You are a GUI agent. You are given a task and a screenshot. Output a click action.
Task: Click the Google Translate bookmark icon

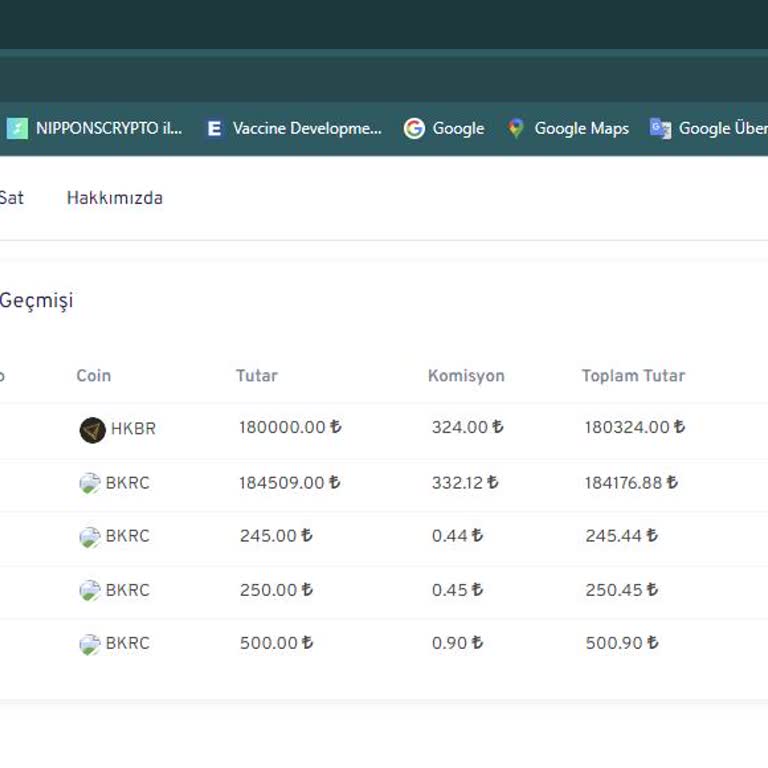pos(660,128)
